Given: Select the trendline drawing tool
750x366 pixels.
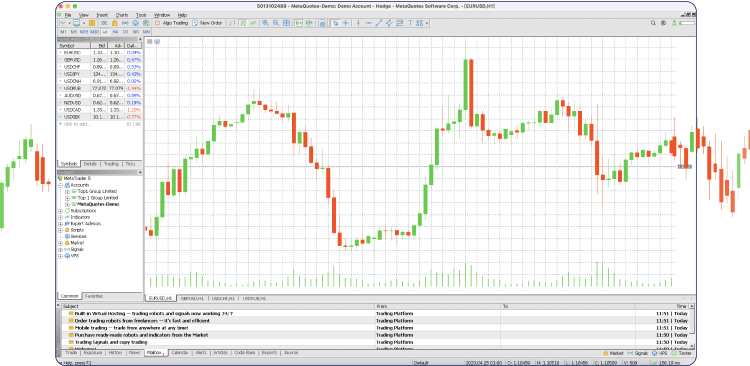Looking at the screenshot, I should [379, 23].
